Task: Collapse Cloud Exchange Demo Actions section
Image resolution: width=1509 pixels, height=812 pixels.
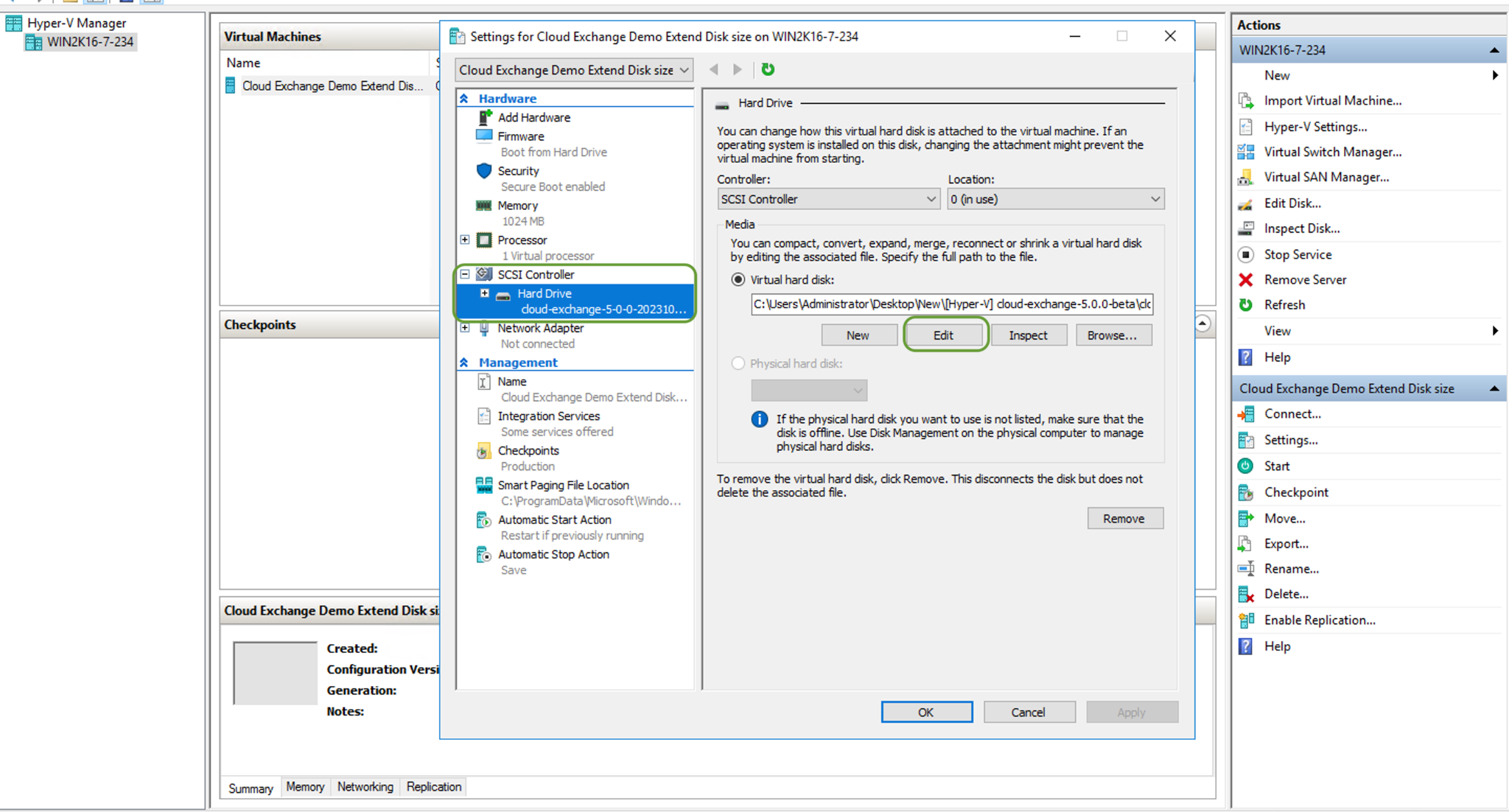Action: coord(1494,388)
